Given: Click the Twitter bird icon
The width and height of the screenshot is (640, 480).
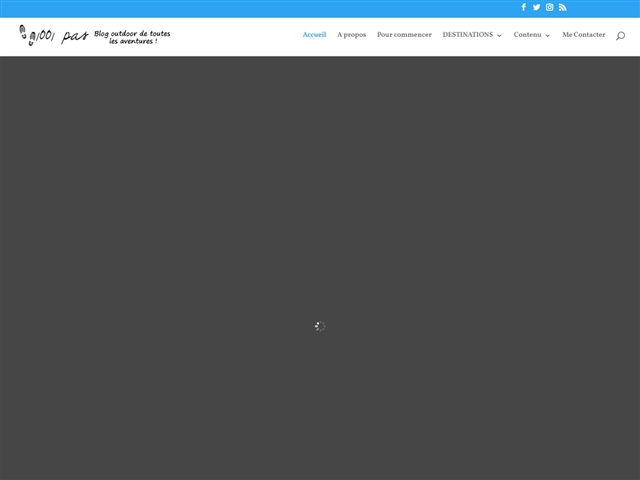Looking at the screenshot, I should (x=536, y=7).
